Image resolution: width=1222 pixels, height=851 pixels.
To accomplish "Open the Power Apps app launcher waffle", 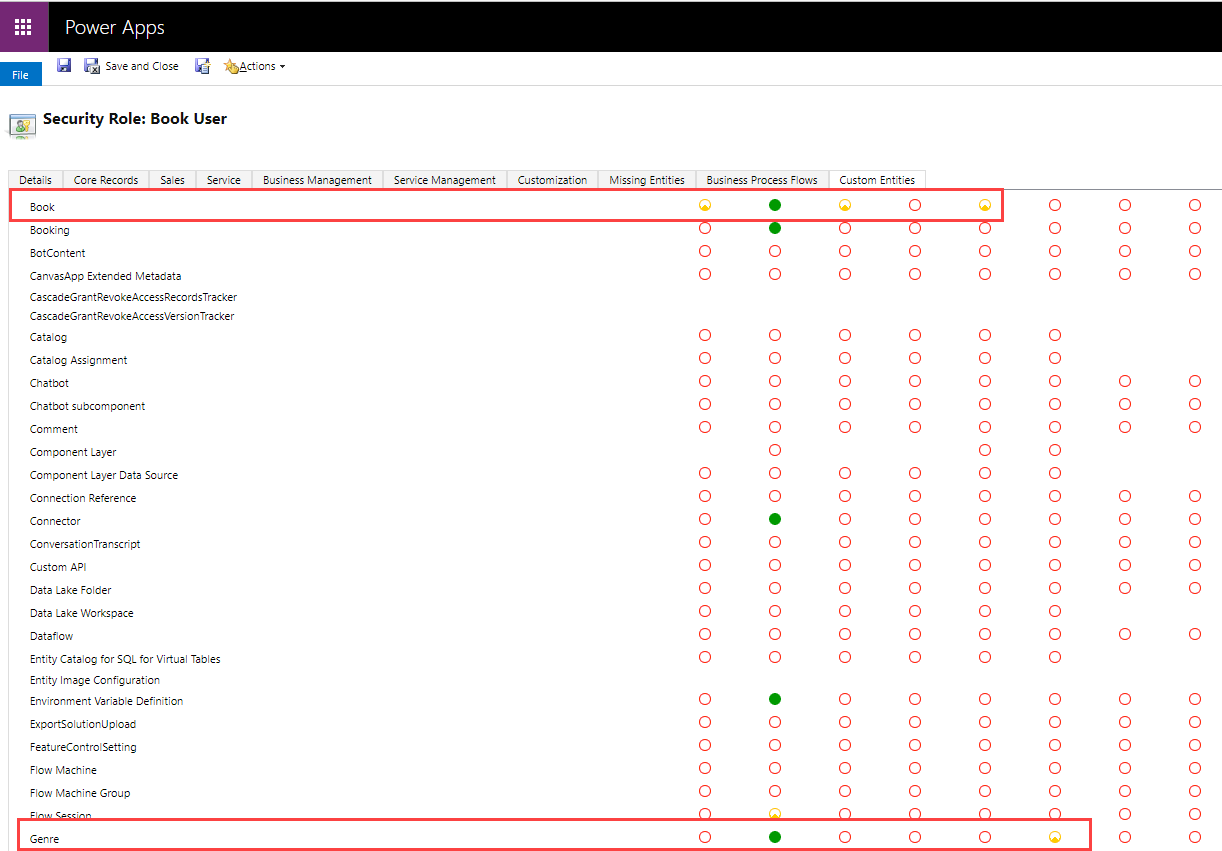I will 23,27.
